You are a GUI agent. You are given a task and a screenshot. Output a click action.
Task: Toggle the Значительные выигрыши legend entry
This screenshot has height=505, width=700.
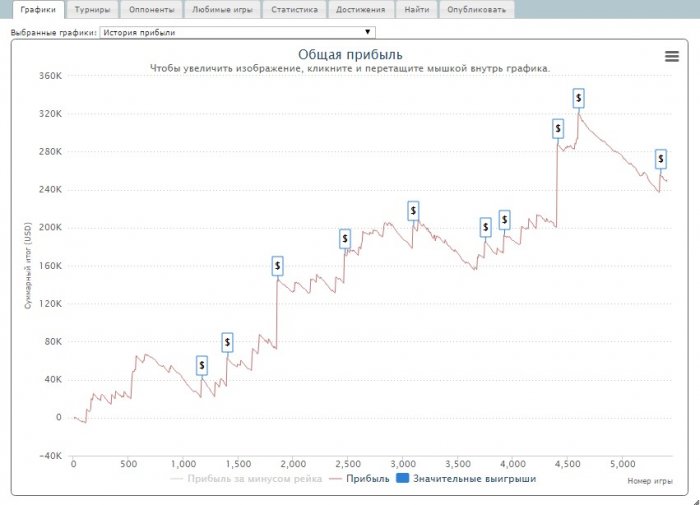[x=466, y=479]
